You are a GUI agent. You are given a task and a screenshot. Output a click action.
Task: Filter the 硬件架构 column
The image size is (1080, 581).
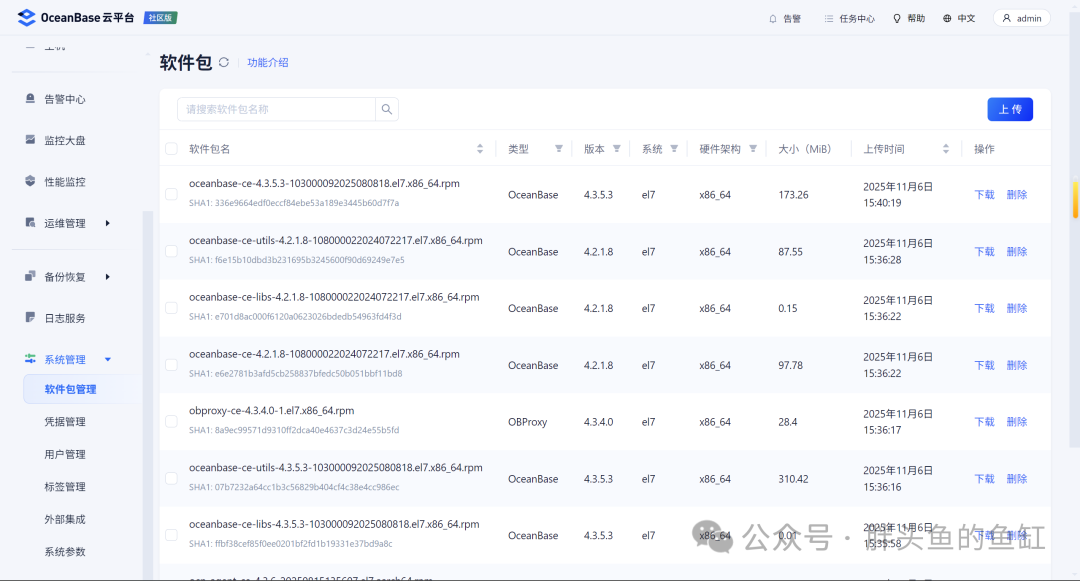click(753, 149)
